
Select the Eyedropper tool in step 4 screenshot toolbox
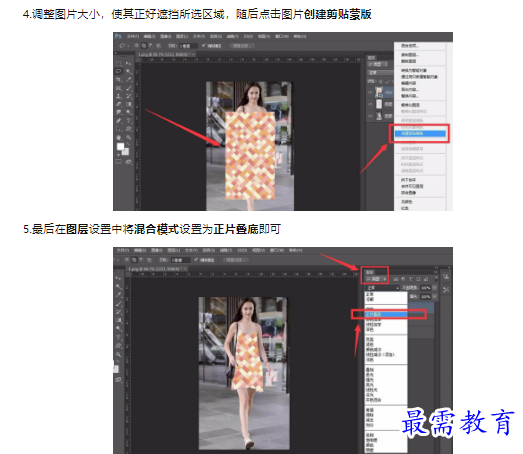128,79
